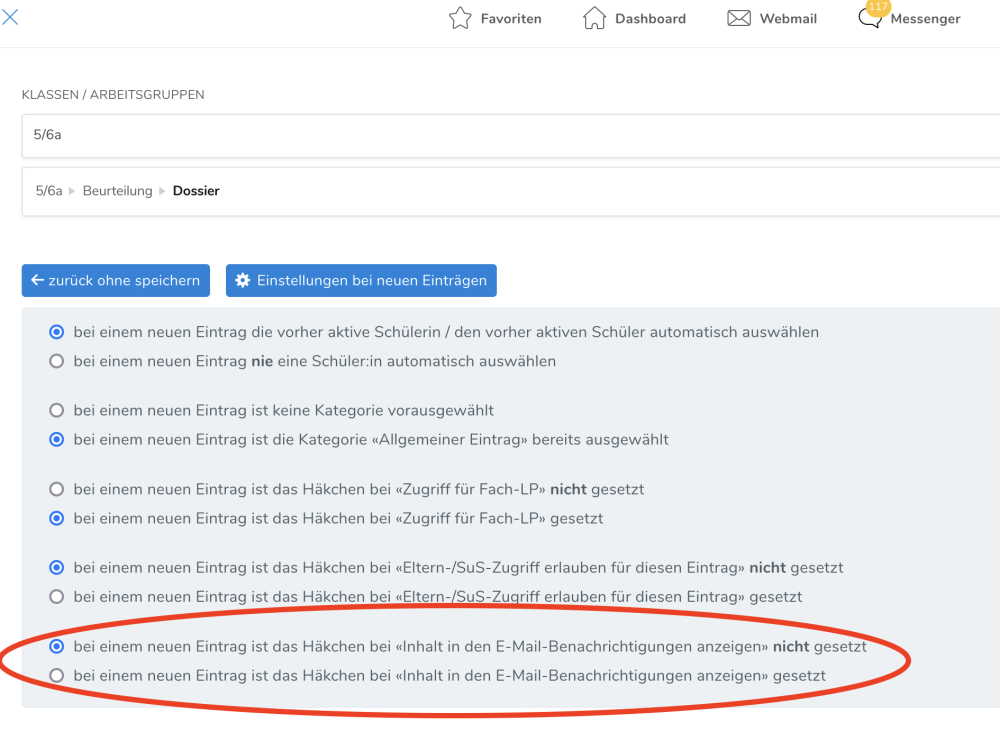Enable Eltern-/SuS-Zugriff gesetzt option

[57, 597]
